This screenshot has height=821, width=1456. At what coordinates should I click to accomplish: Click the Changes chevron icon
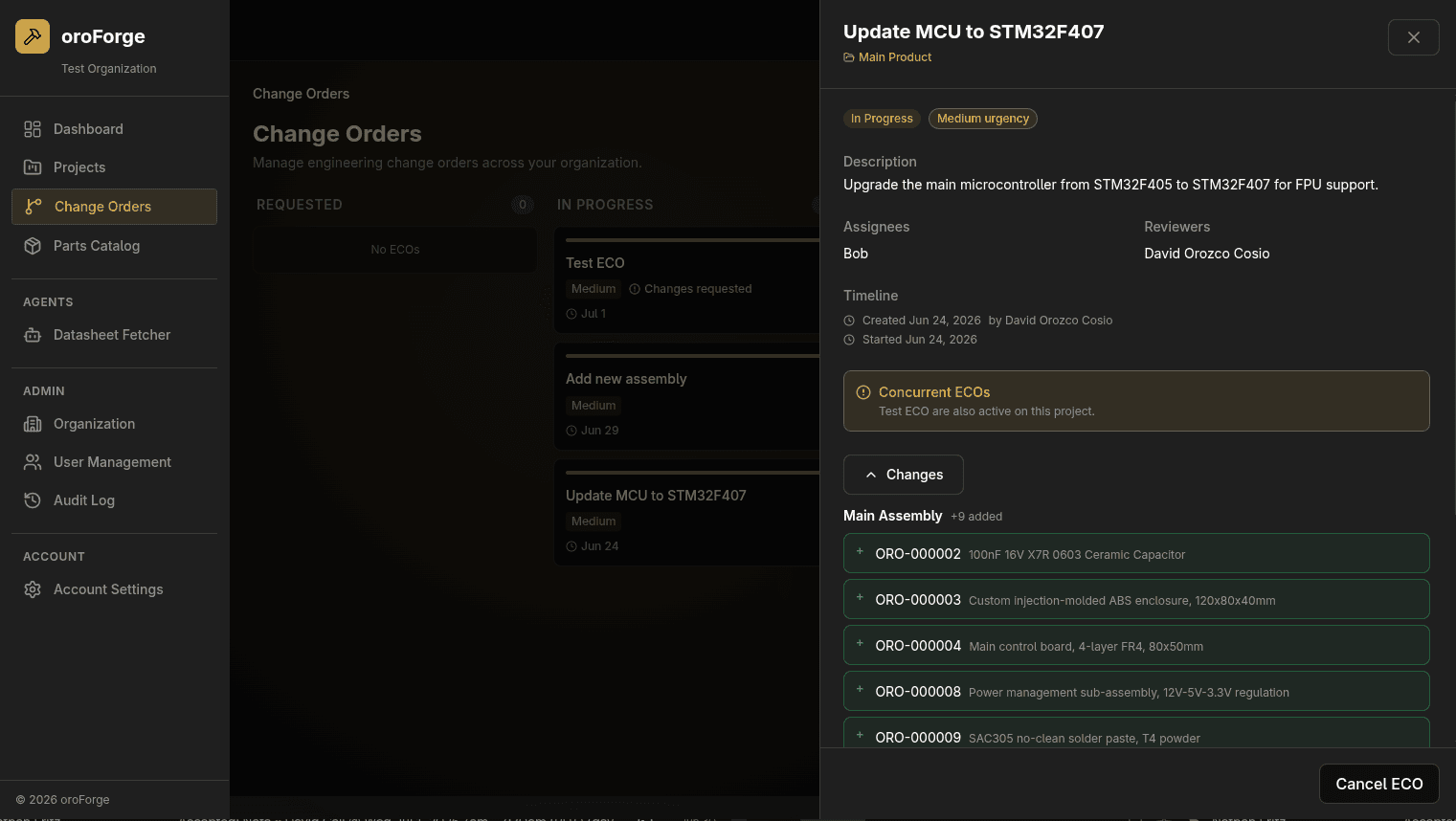pyautogui.click(x=871, y=475)
